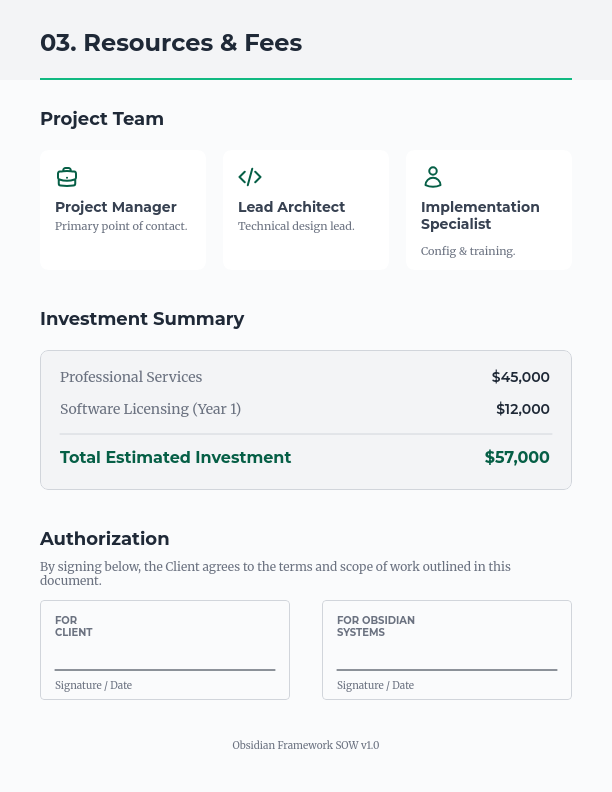Click the Authorization section heading
612x792 pixels.
tap(105, 539)
